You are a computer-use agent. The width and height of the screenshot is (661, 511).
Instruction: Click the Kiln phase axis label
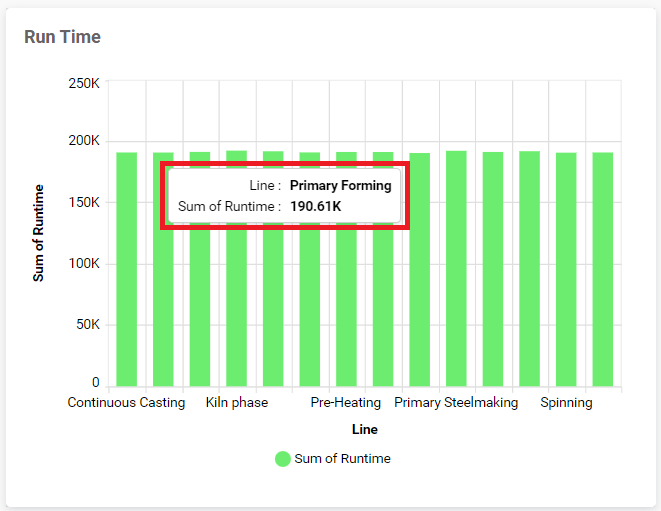click(237, 403)
